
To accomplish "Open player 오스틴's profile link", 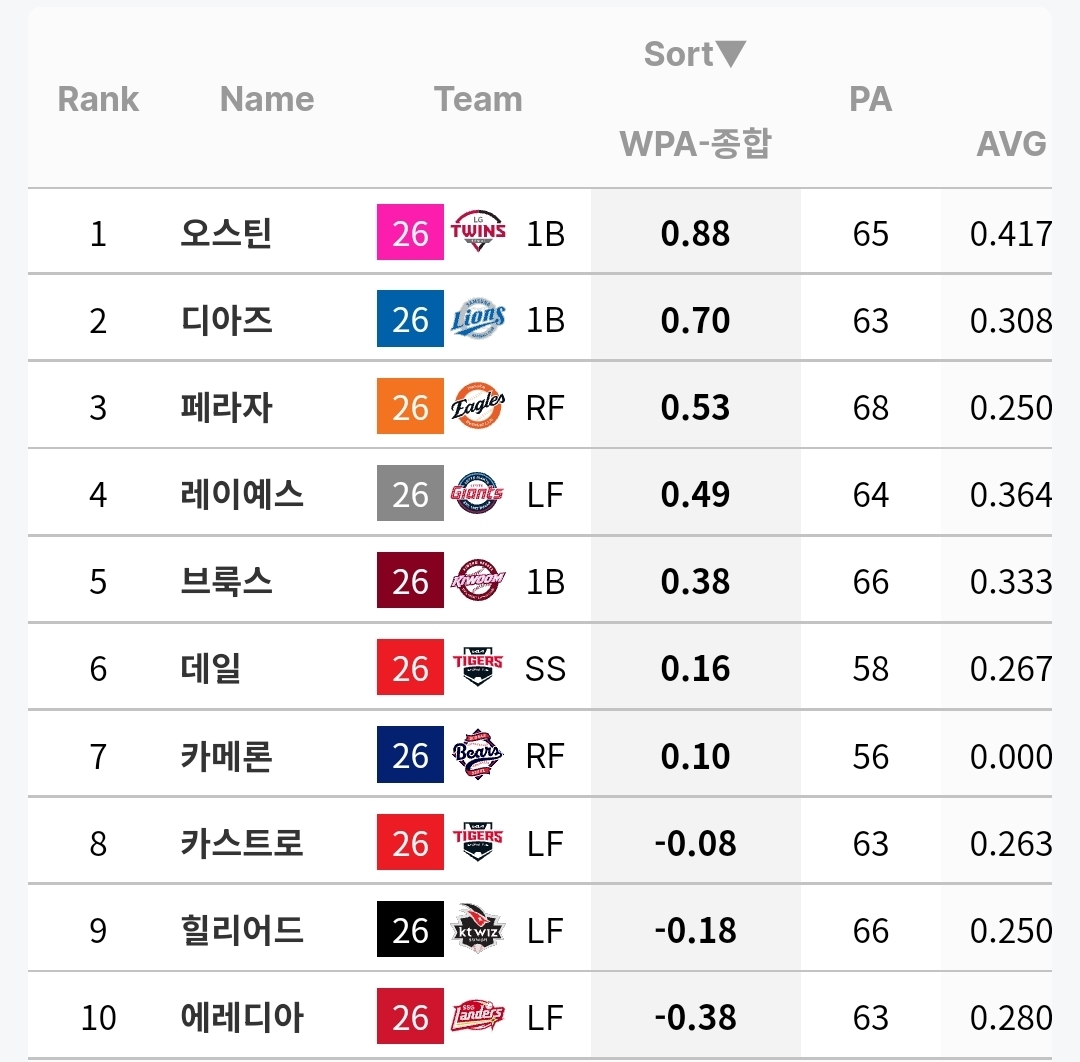I will [227, 233].
